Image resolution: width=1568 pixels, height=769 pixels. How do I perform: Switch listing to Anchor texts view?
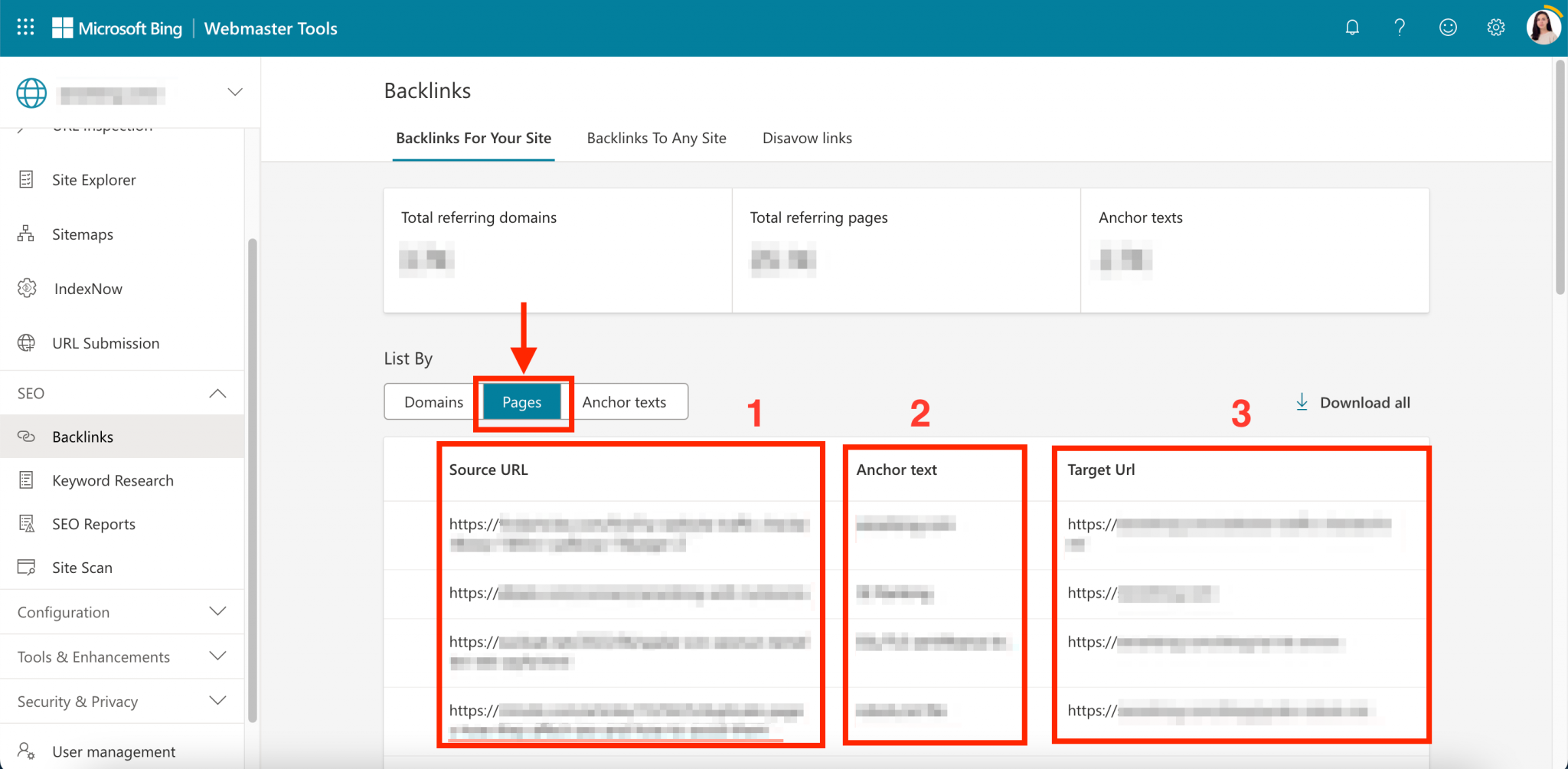coord(625,401)
